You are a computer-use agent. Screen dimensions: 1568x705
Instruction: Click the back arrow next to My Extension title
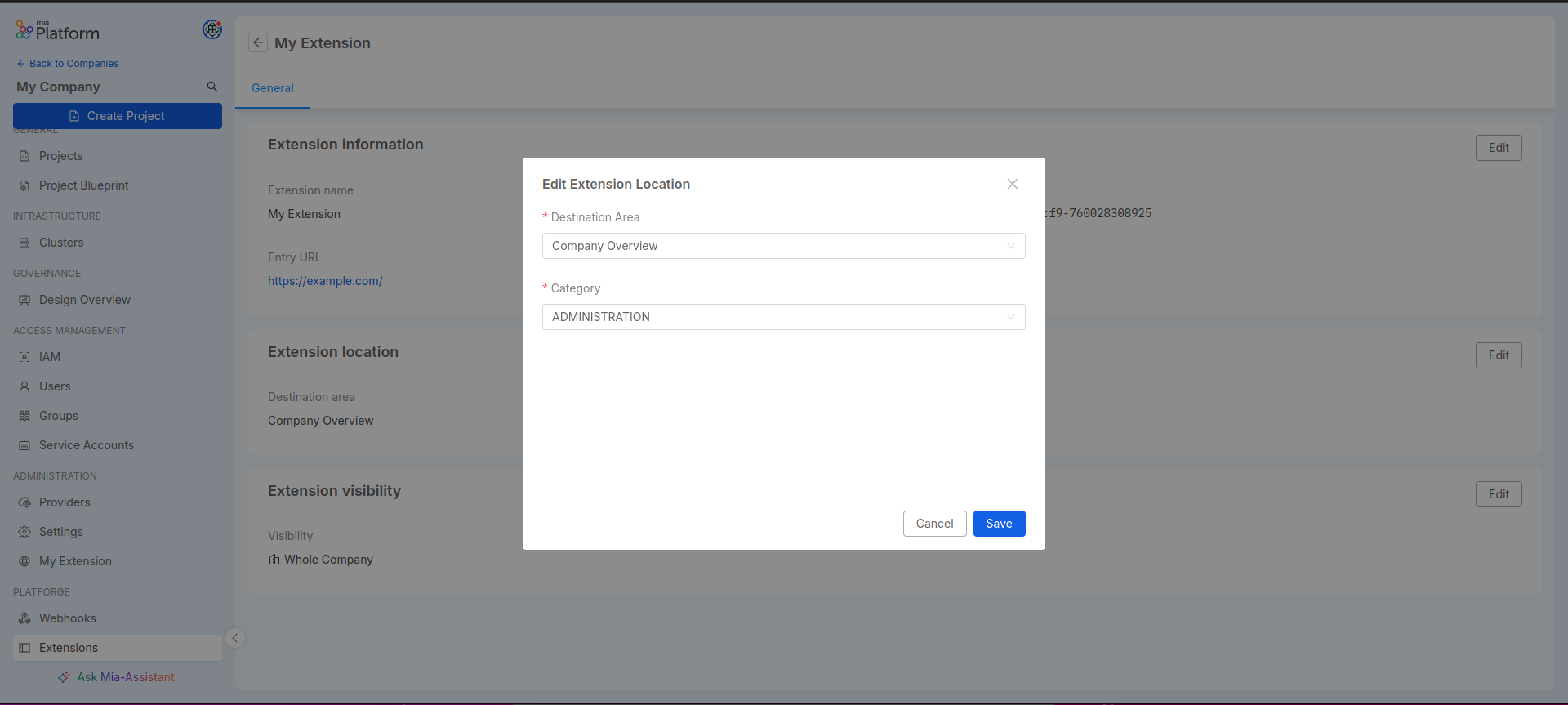258,42
